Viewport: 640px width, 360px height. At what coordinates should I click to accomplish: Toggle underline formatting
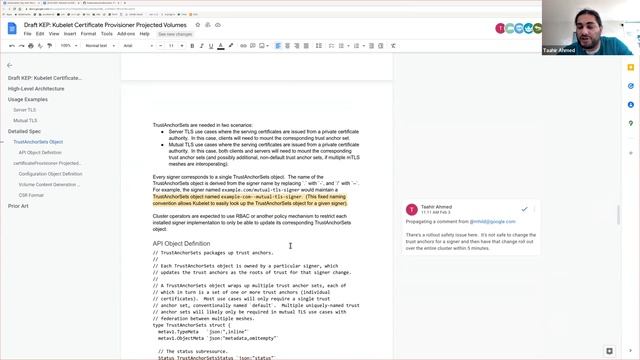pyautogui.click(x=211, y=46)
